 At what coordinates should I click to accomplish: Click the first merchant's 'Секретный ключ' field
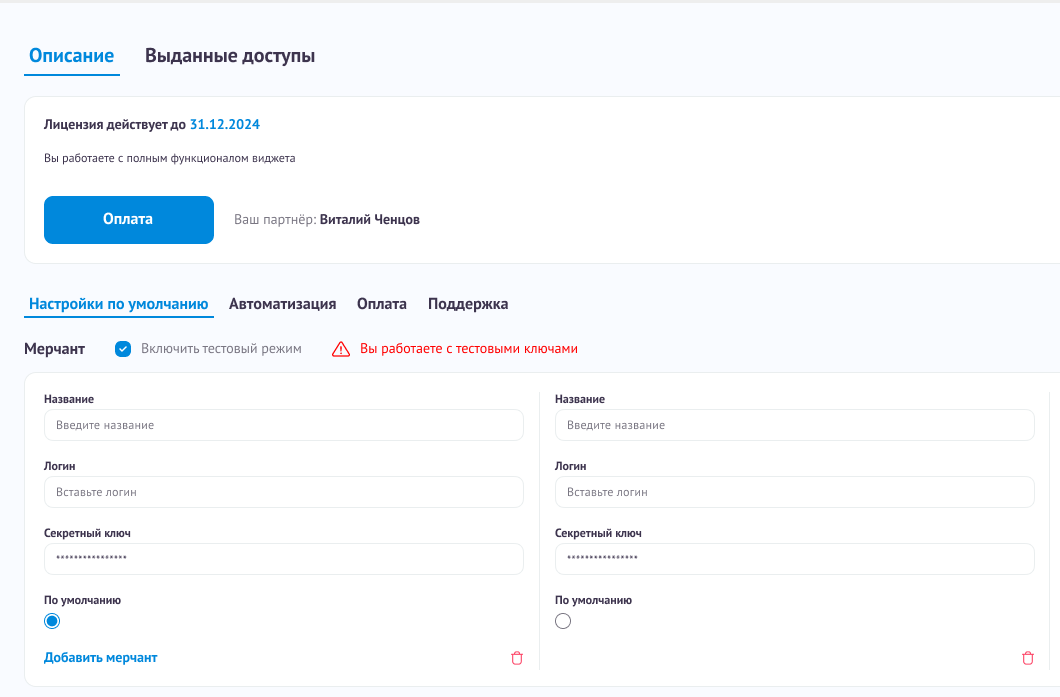[x=283, y=559]
